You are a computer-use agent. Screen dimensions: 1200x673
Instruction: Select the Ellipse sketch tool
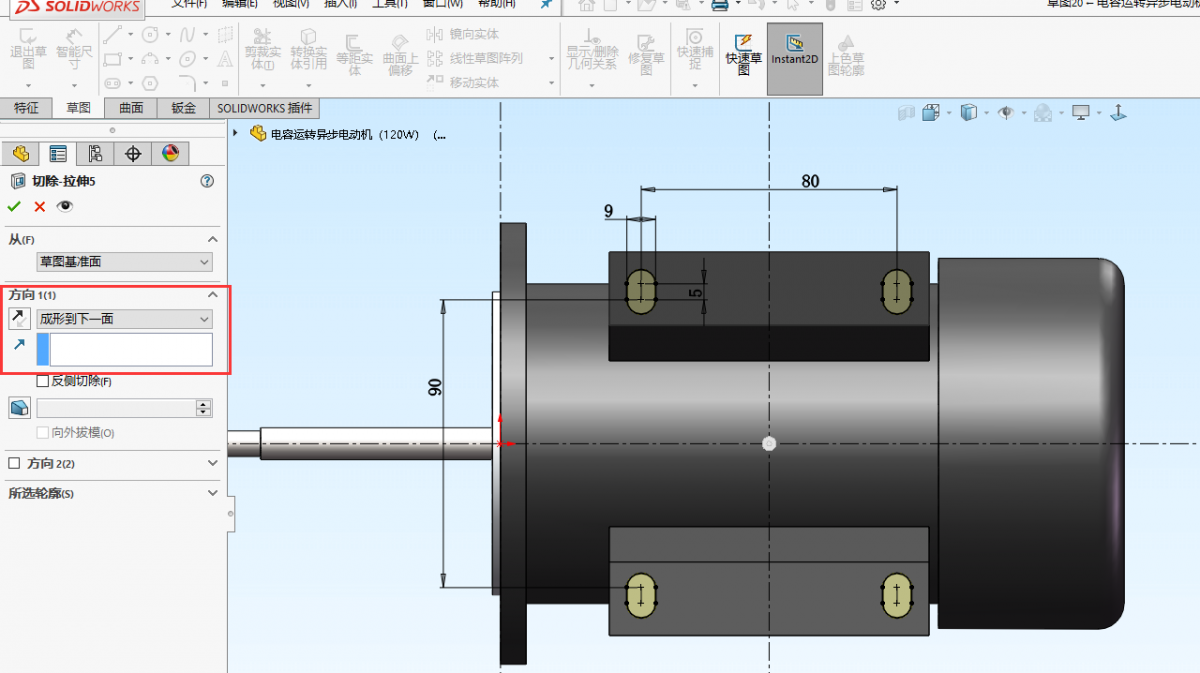pyautogui.click(x=188, y=59)
